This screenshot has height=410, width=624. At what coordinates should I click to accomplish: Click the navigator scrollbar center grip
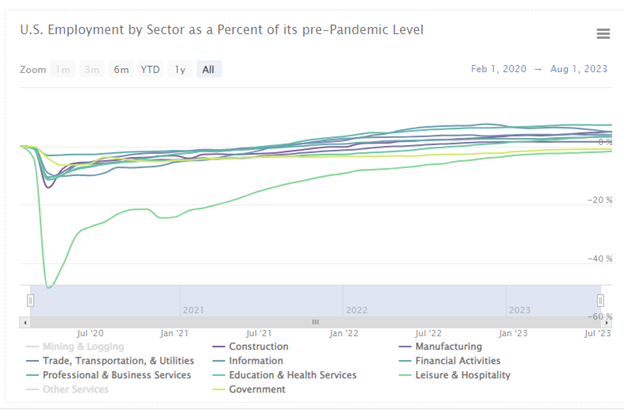pyautogui.click(x=315, y=322)
